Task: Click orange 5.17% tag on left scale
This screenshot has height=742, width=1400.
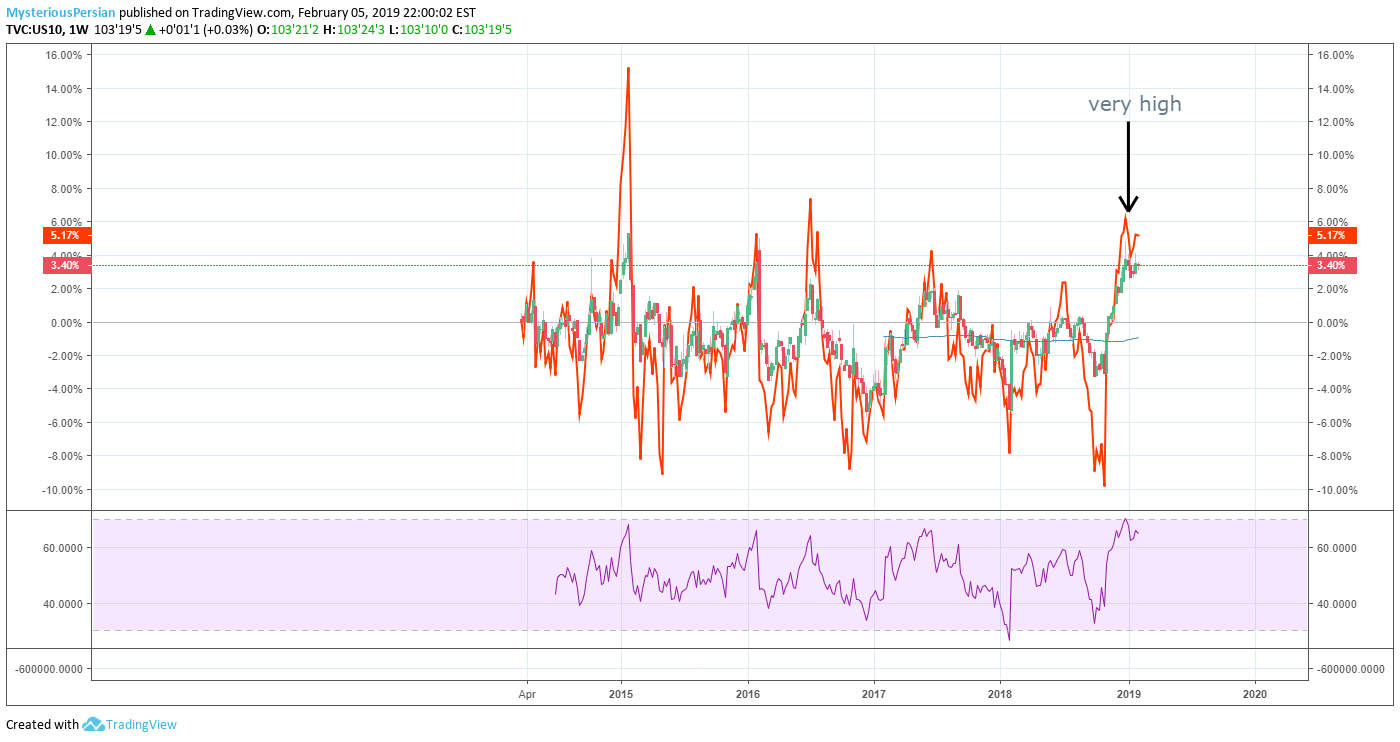Action: [67, 235]
